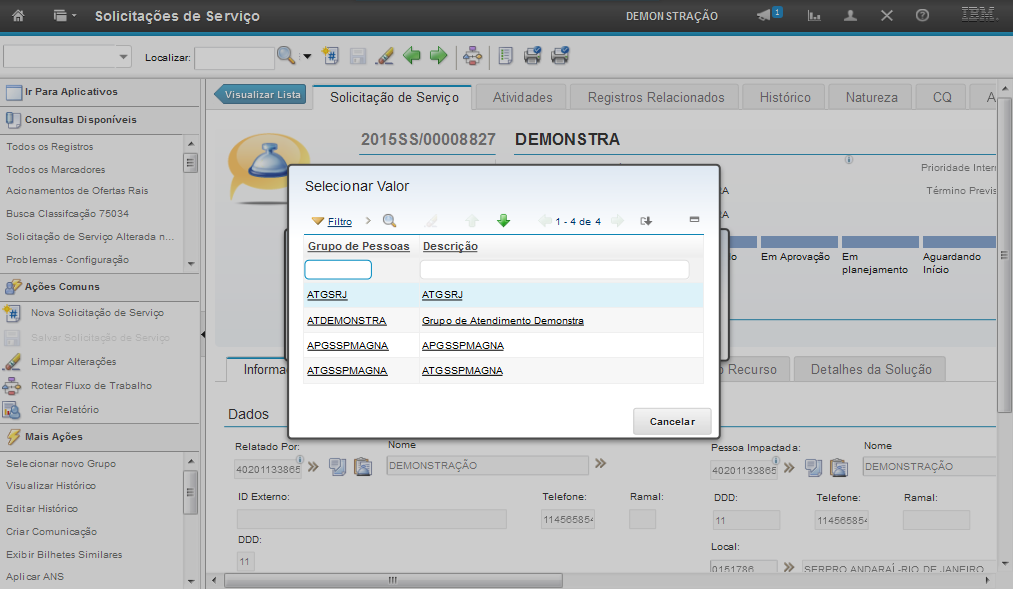The width and height of the screenshot is (1013, 589).
Task: Click the filter search magnifier icon in dialog
Action: [x=389, y=221]
